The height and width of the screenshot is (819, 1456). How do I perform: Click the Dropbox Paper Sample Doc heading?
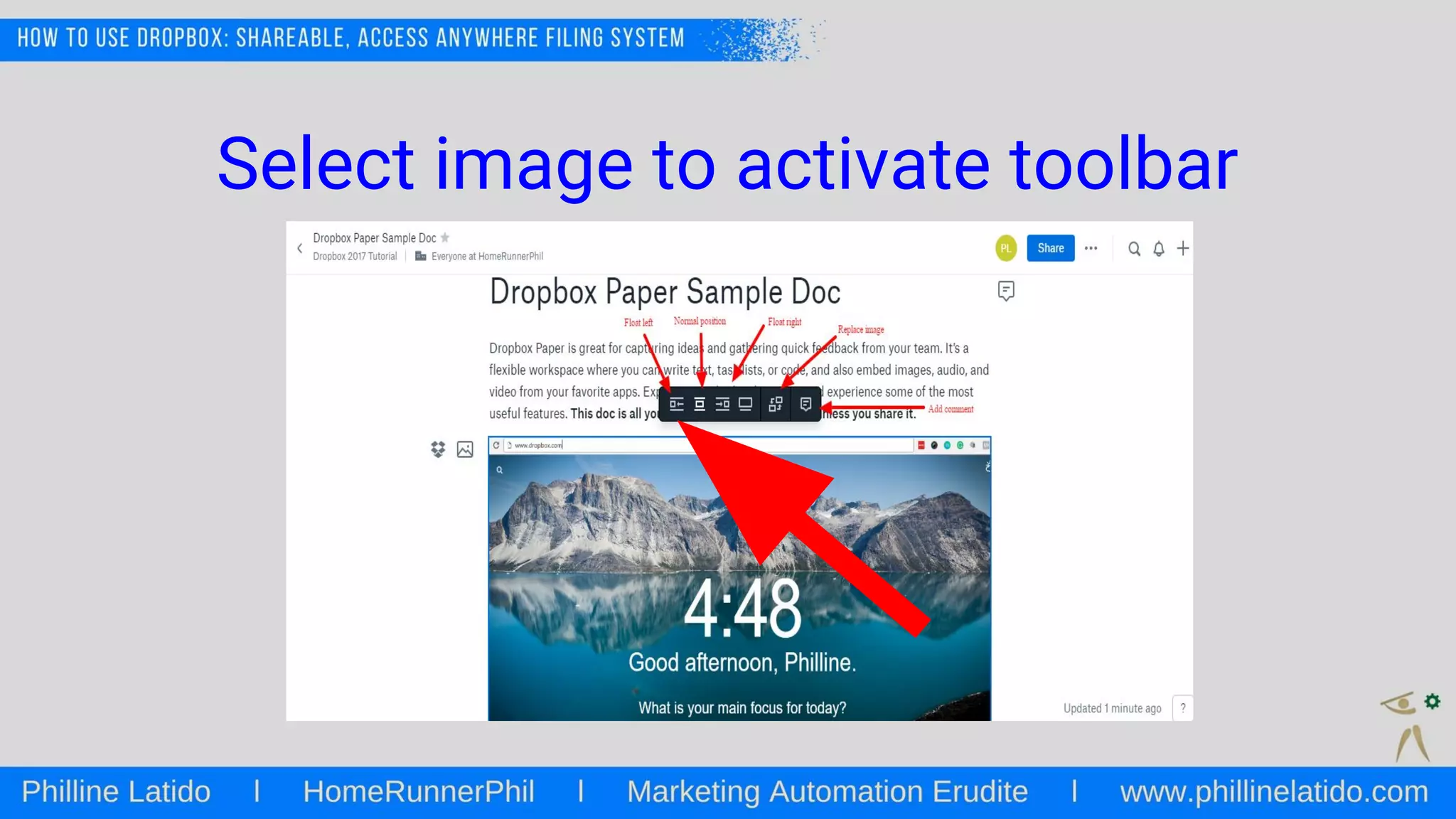(x=665, y=292)
